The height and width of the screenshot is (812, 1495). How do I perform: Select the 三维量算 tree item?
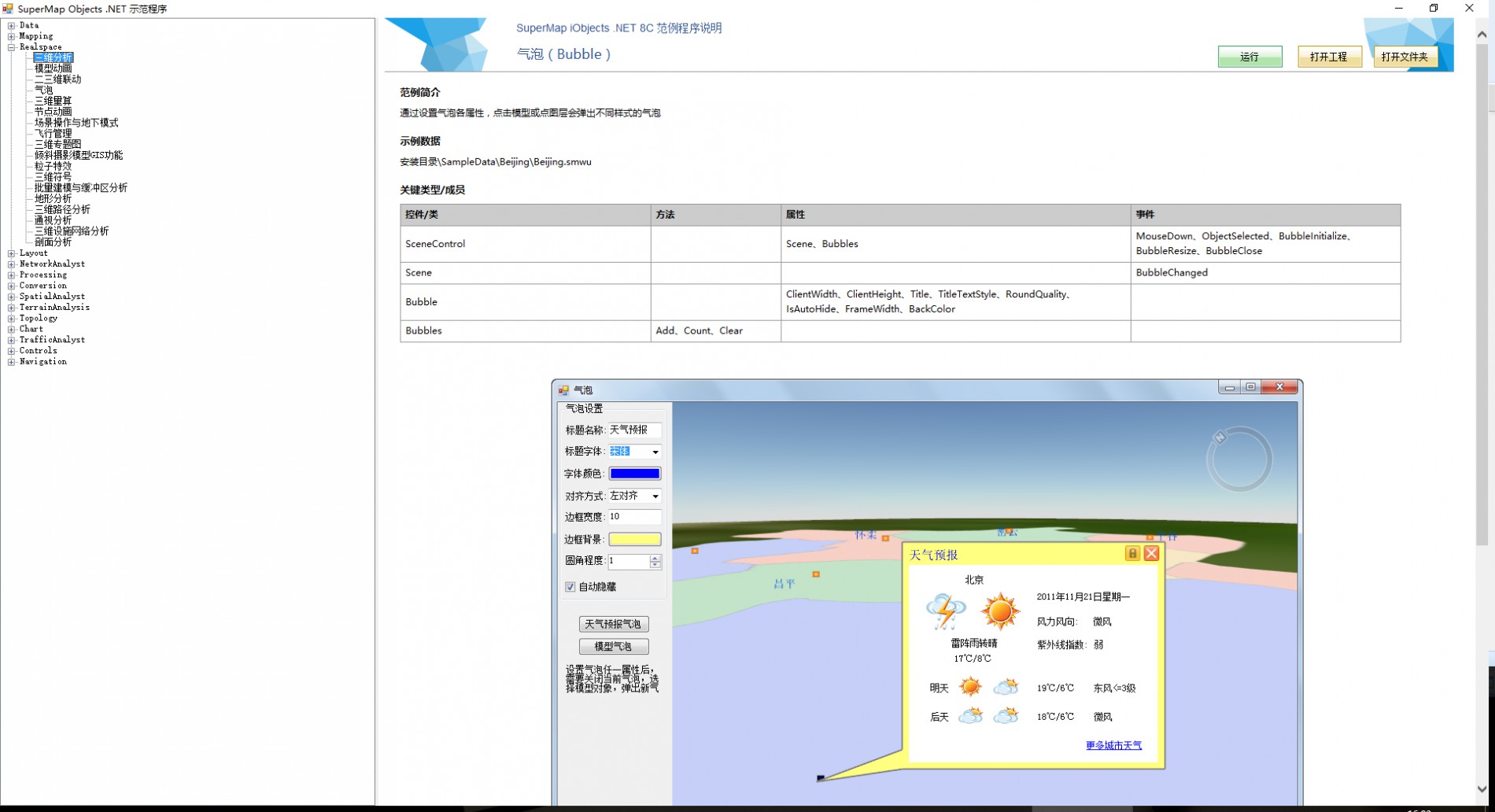(x=54, y=101)
